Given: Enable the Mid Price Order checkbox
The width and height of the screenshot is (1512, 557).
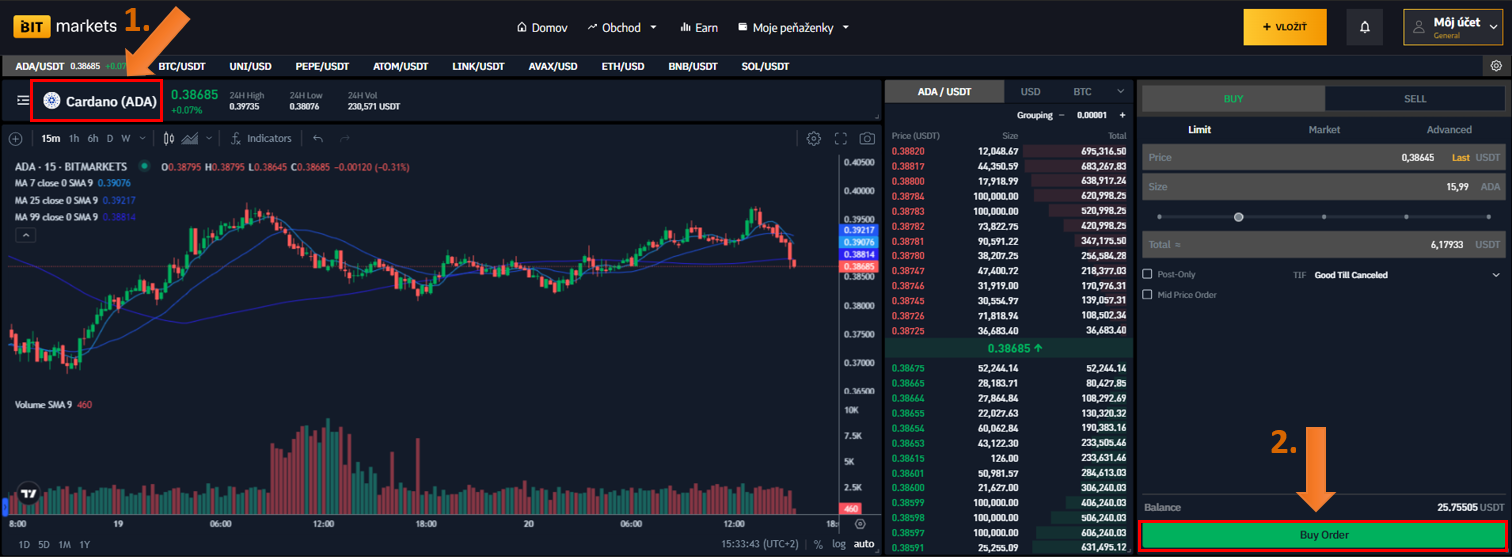Looking at the screenshot, I should click(x=1147, y=295).
